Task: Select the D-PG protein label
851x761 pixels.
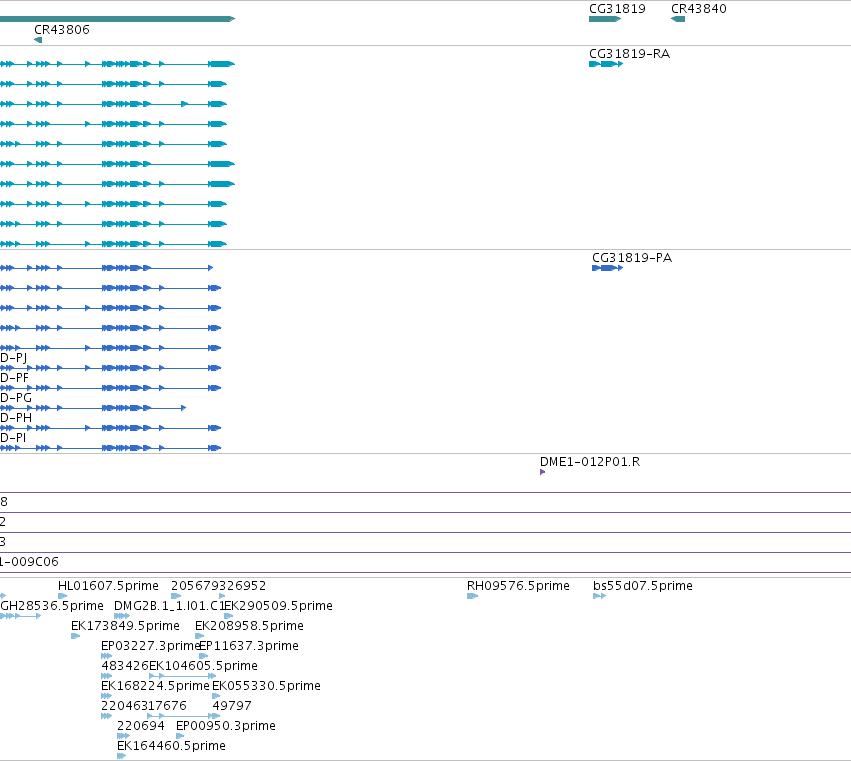Action: click(x=16, y=398)
